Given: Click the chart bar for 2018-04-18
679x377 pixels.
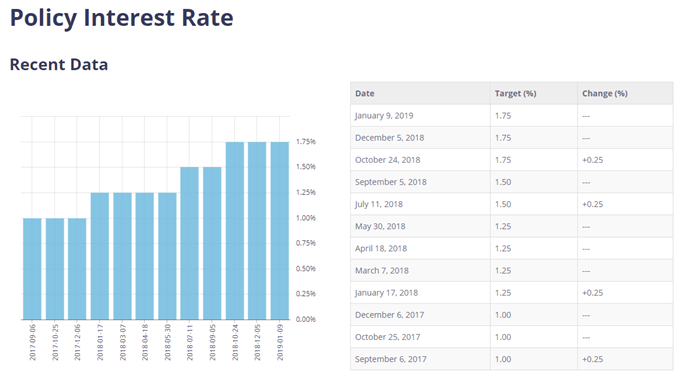Looking at the screenshot, I should click(x=145, y=256).
